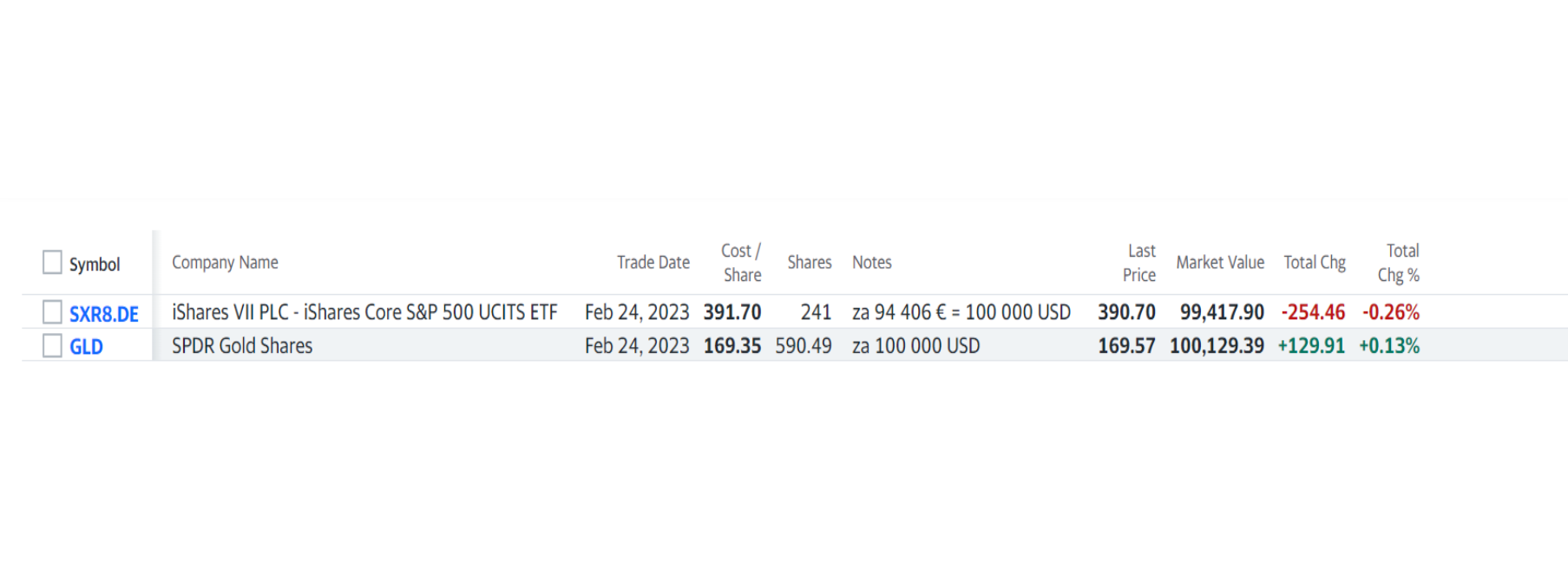Check the SXR8.DE row checkbox
This screenshot has height=582, width=1568.
(x=52, y=312)
